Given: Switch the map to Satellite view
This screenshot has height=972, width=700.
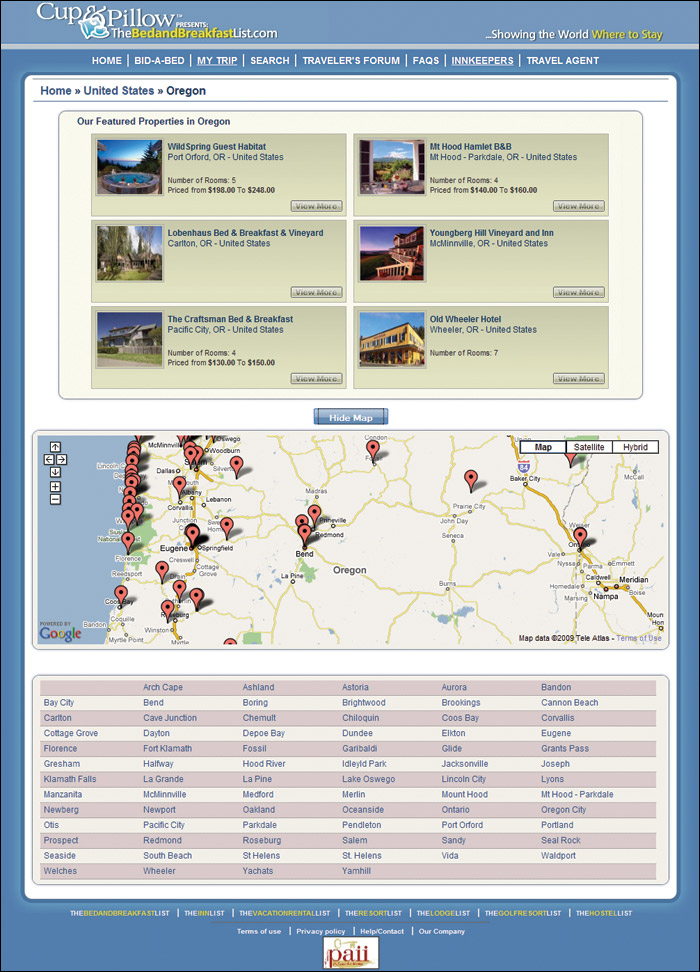Looking at the screenshot, I should pos(589,447).
